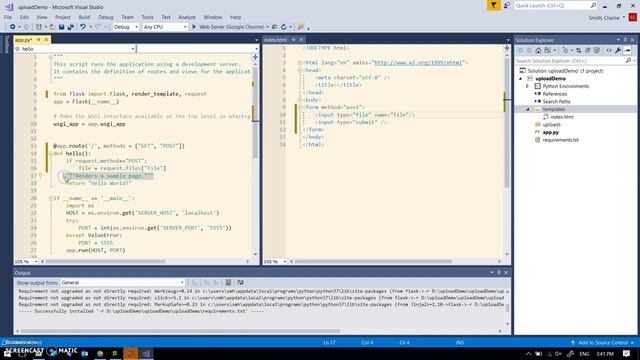Collapse the html tag outline in index.html

pyautogui.click(x=300, y=63)
